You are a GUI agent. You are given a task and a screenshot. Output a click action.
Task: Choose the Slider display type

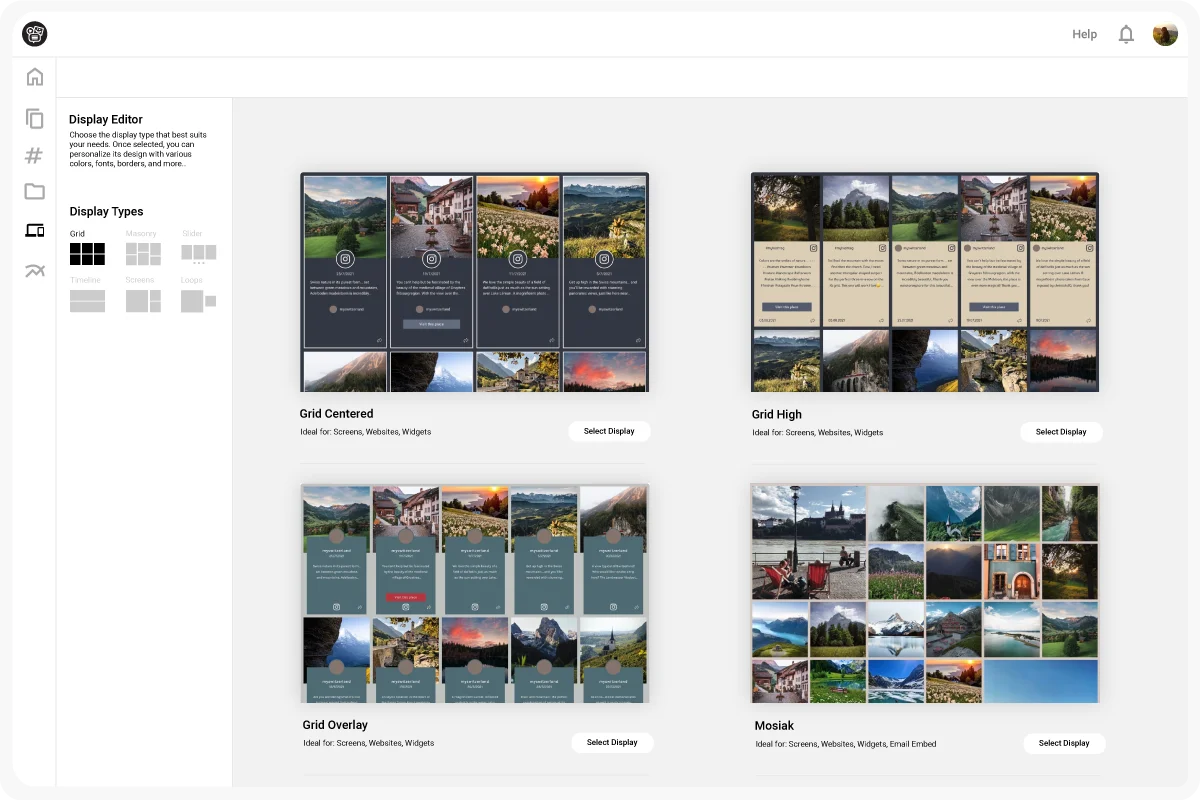click(x=198, y=253)
